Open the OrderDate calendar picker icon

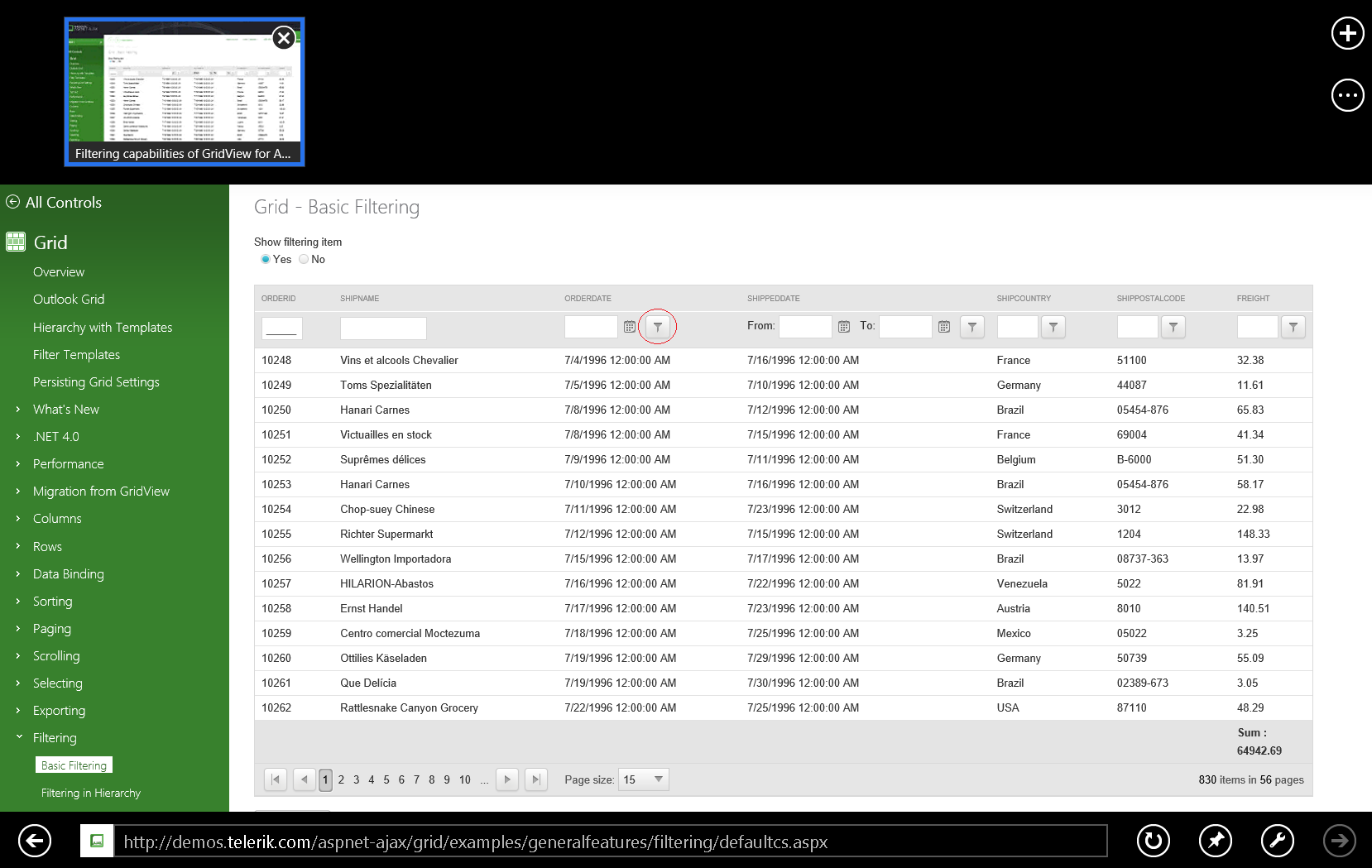(630, 328)
